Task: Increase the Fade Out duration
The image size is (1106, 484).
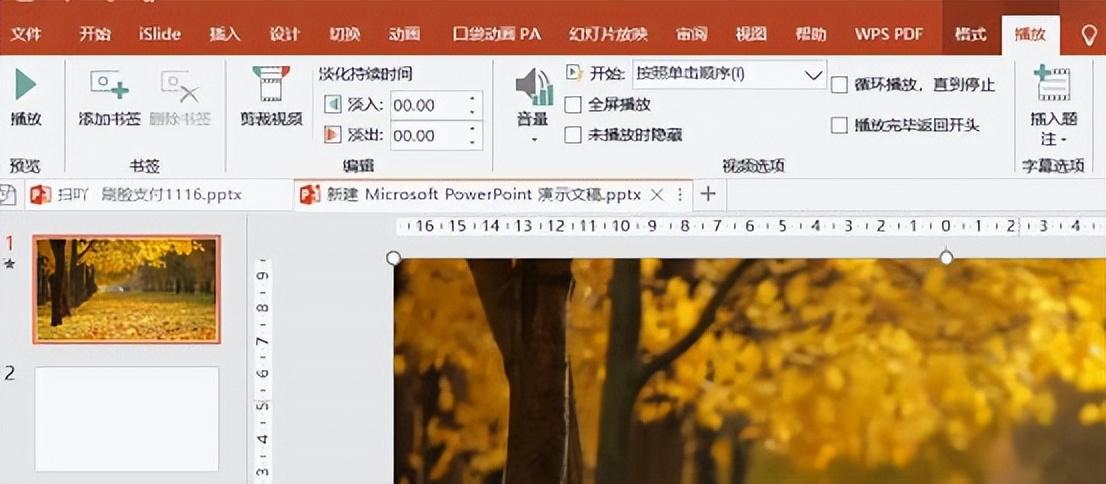Action: [x=471, y=127]
